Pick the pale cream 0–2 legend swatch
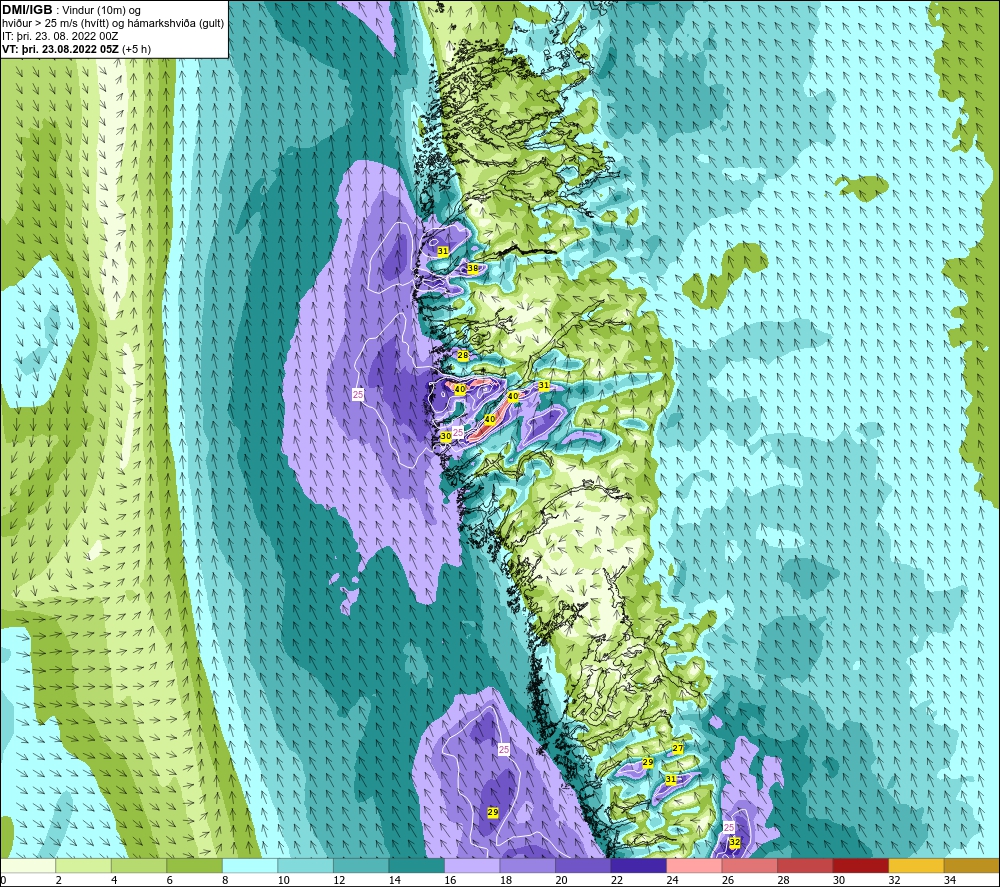The image size is (1000, 887). (28, 865)
